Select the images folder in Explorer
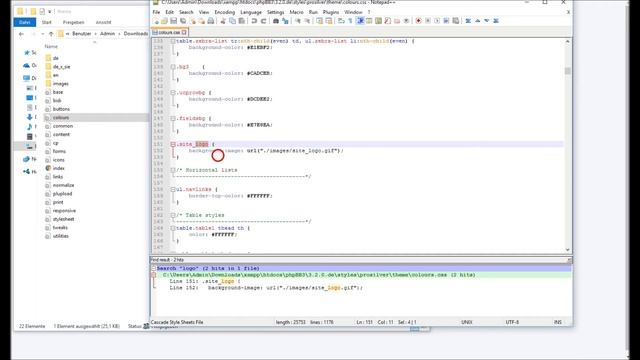The image size is (640, 360). pyautogui.click(x=61, y=84)
